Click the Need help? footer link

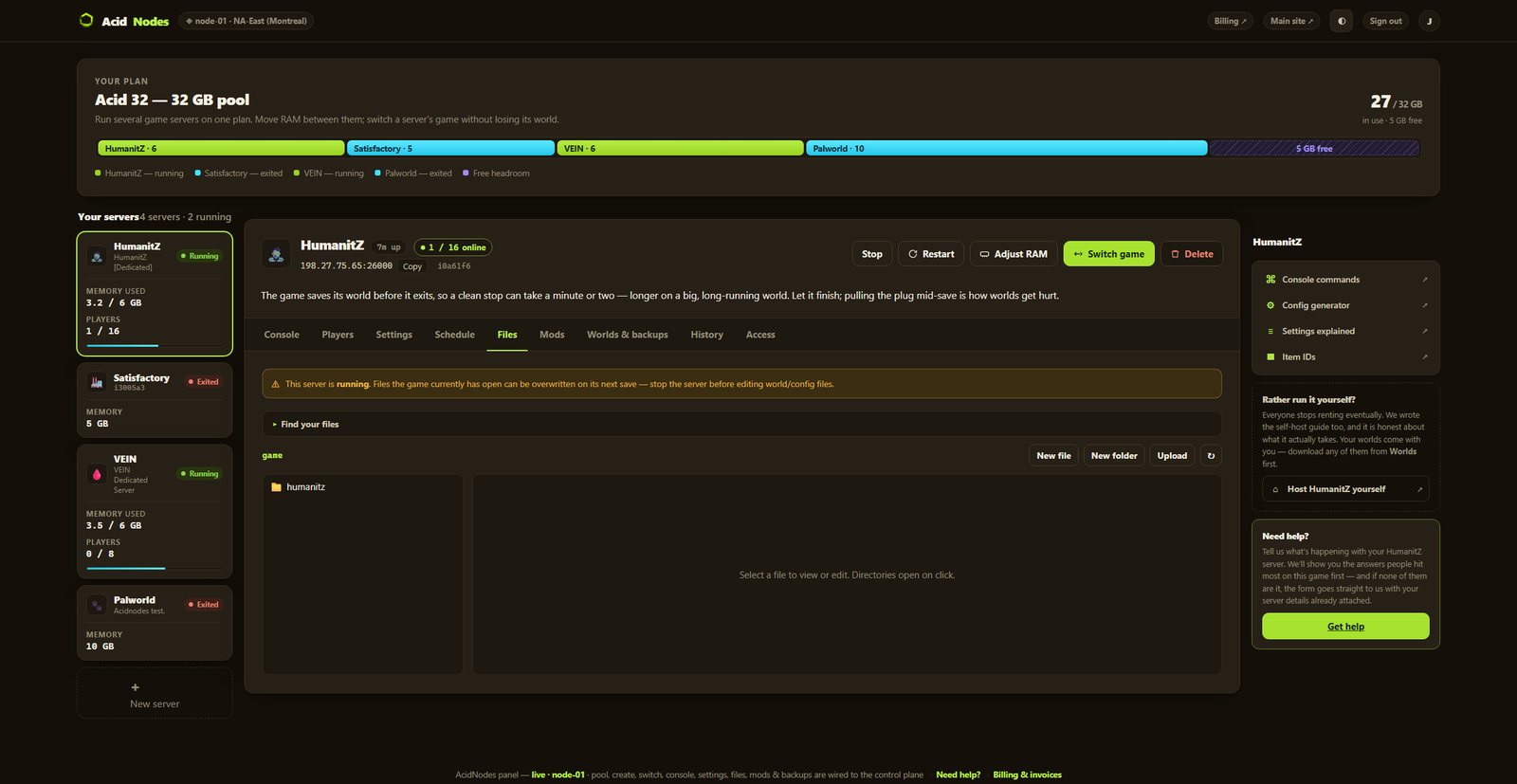click(958, 775)
